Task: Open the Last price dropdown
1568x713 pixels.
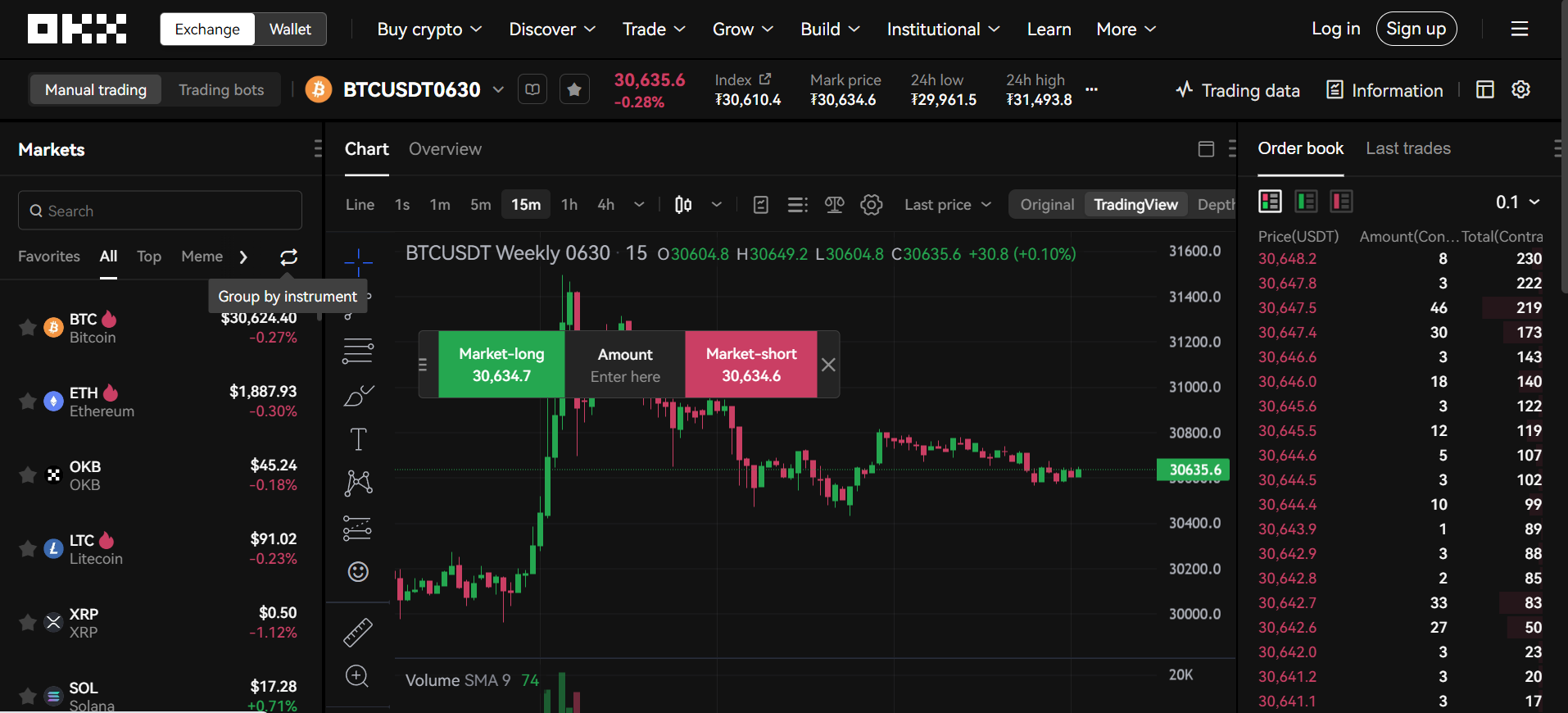Action: pyautogui.click(x=947, y=205)
